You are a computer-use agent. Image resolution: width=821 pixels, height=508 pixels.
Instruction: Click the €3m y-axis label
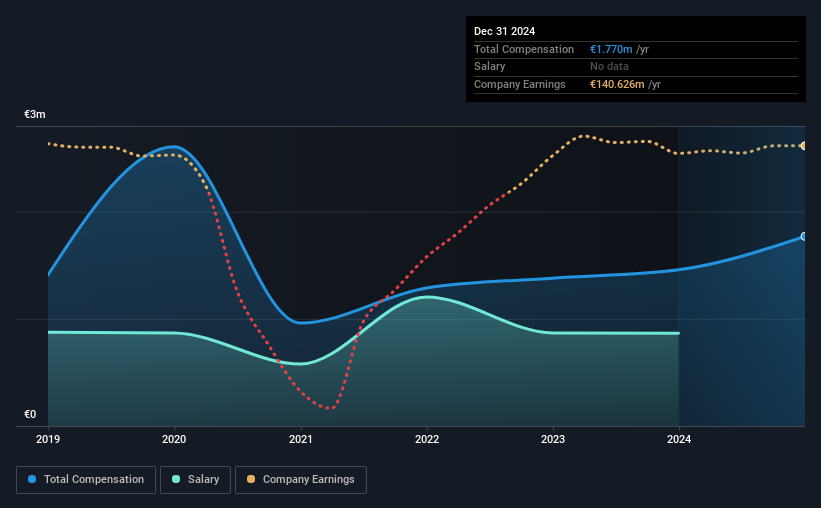click(x=35, y=114)
